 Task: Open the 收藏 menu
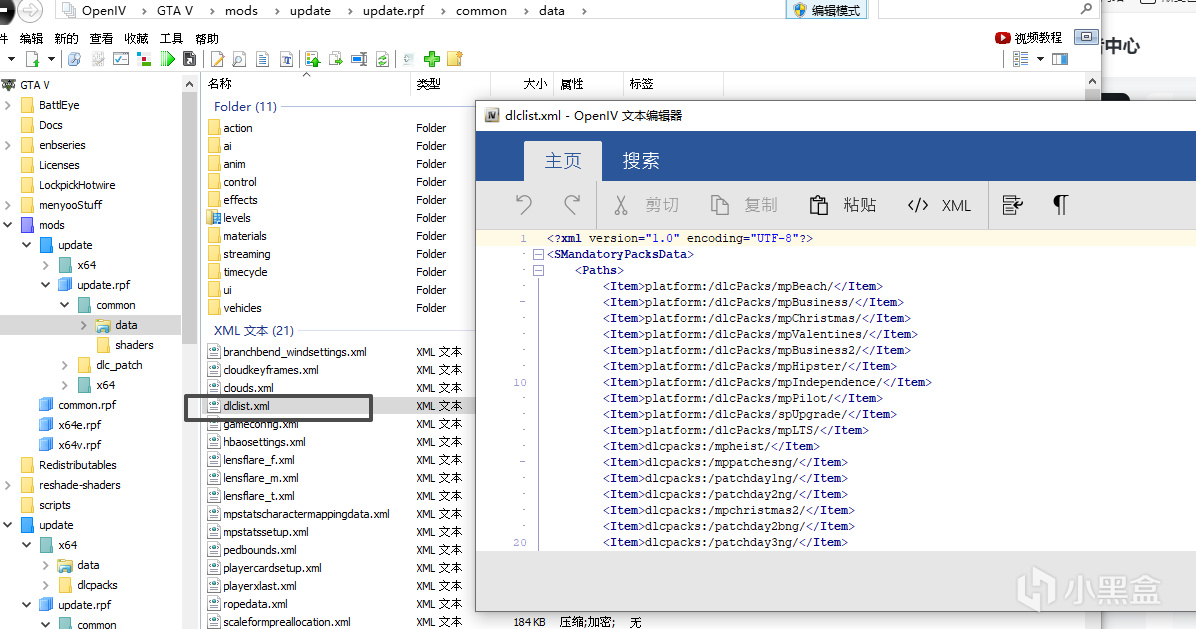(x=137, y=38)
